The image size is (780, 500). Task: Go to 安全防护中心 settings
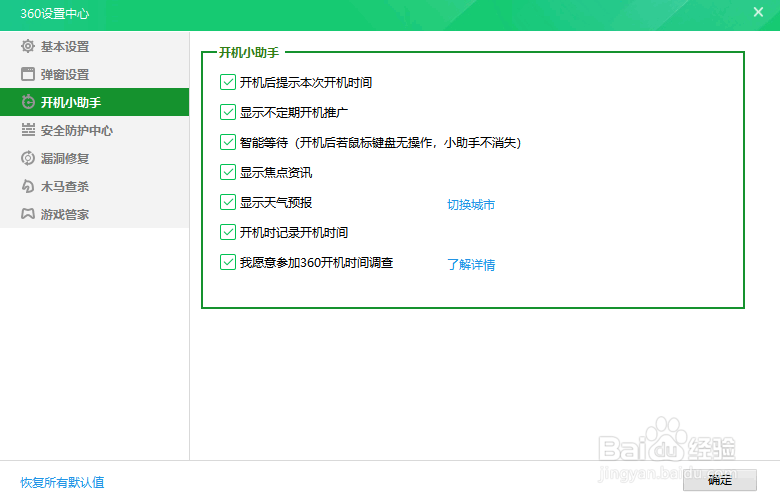(x=95, y=130)
